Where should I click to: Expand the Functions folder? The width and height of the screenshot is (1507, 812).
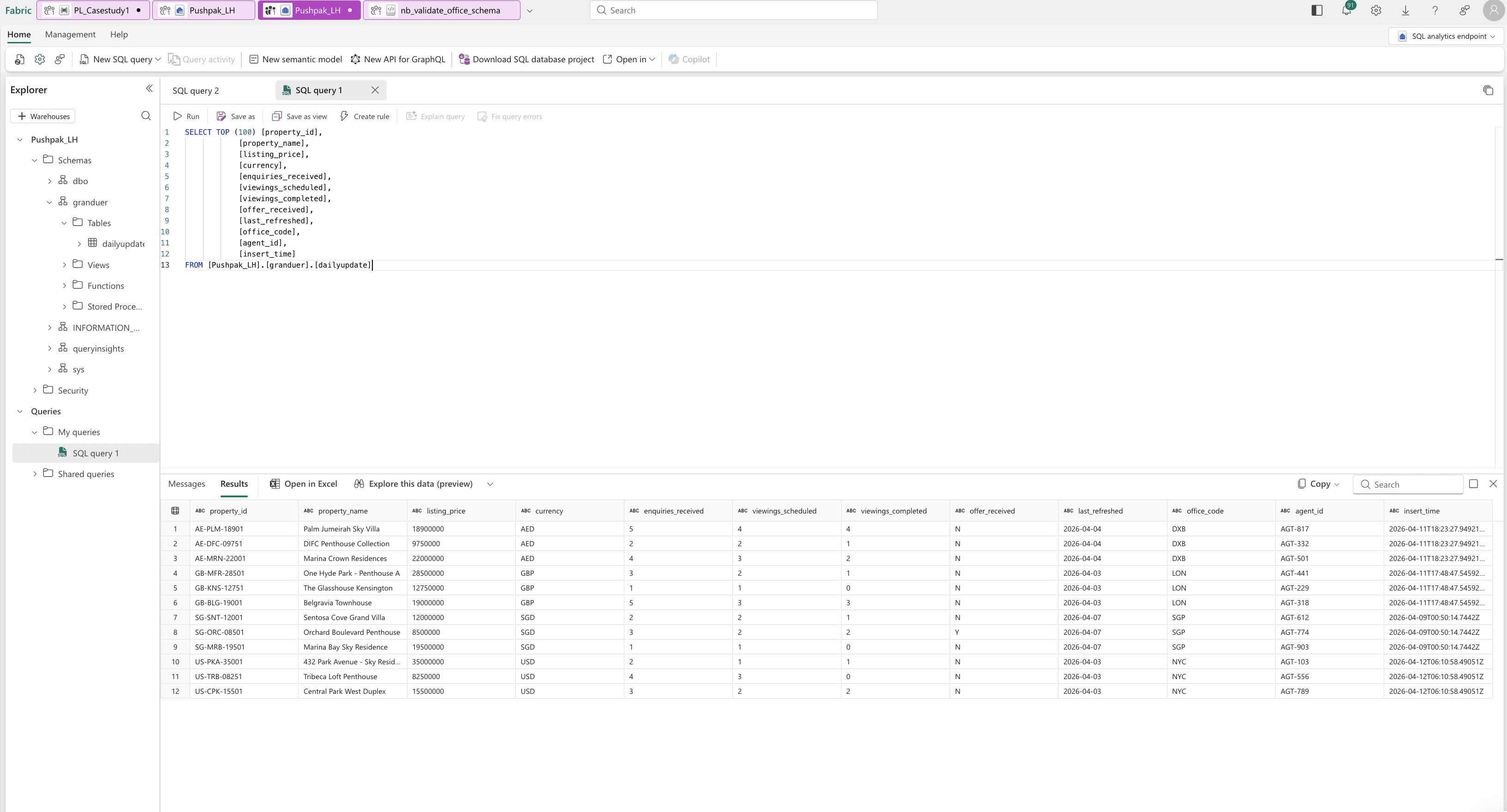point(64,286)
